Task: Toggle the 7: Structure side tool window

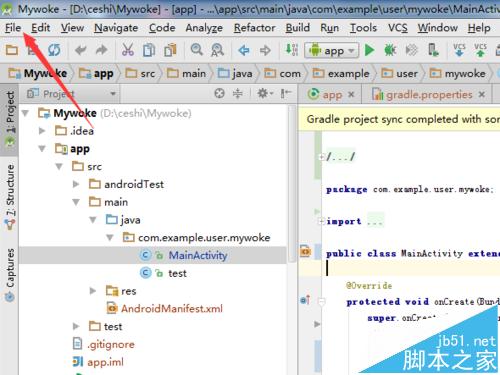Action: (x=10, y=197)
